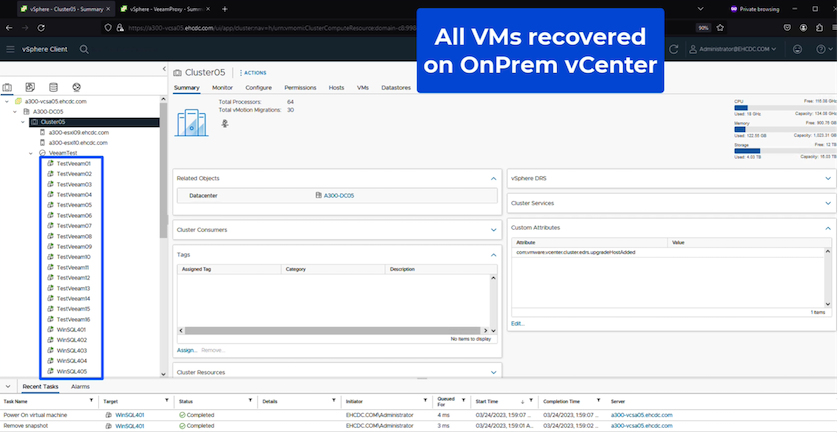Viewport: 840px width, 434px height.
Task: Expand the Cluster Services panel
Action: point(828,204)
